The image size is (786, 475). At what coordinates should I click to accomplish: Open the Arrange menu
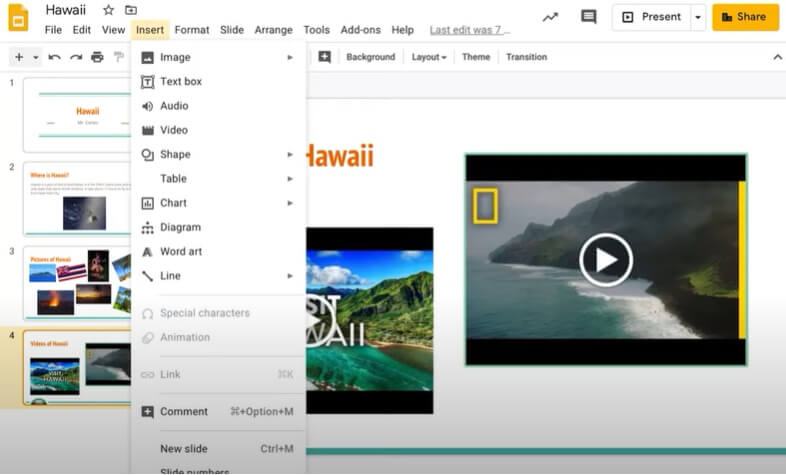pos(273,30)
